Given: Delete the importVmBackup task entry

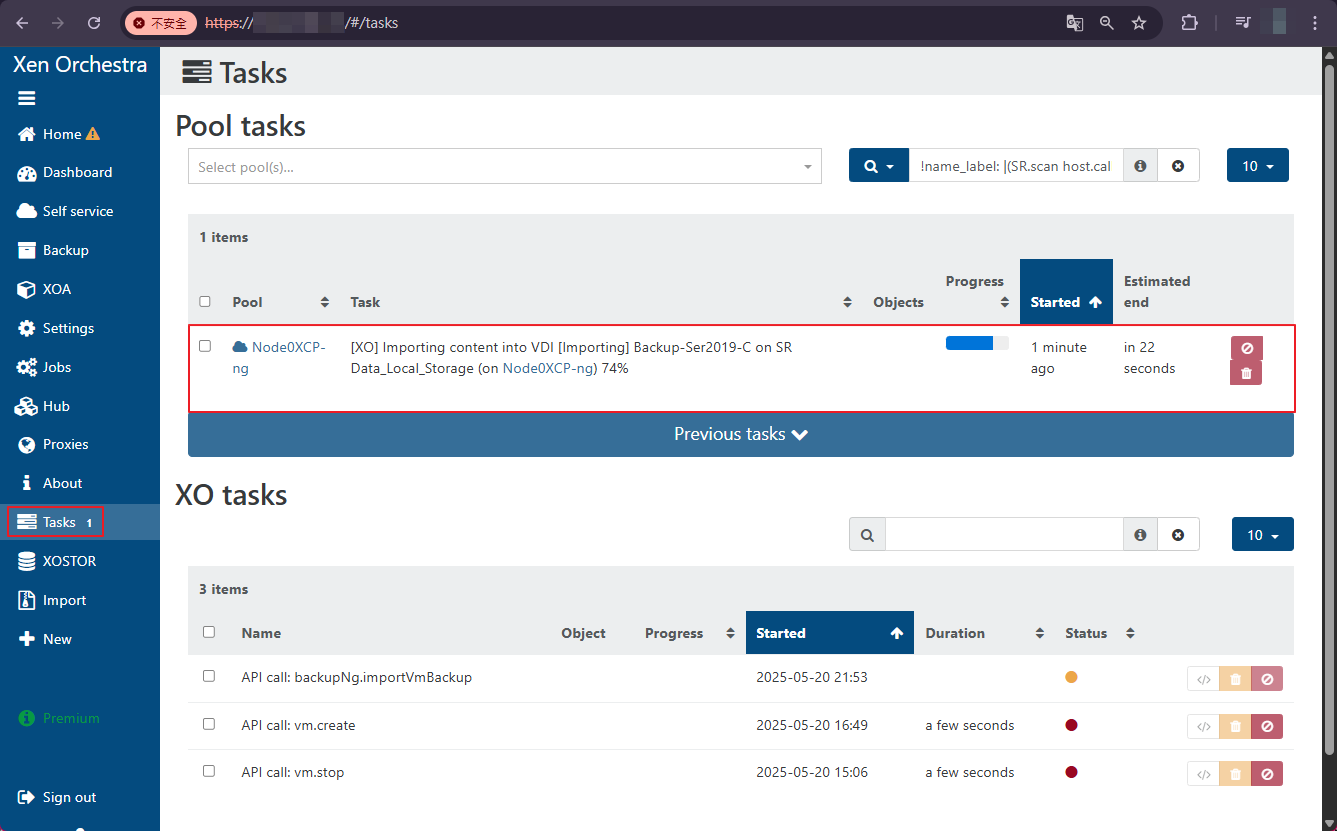Looking at the screenshot, I should [1235, 679].
